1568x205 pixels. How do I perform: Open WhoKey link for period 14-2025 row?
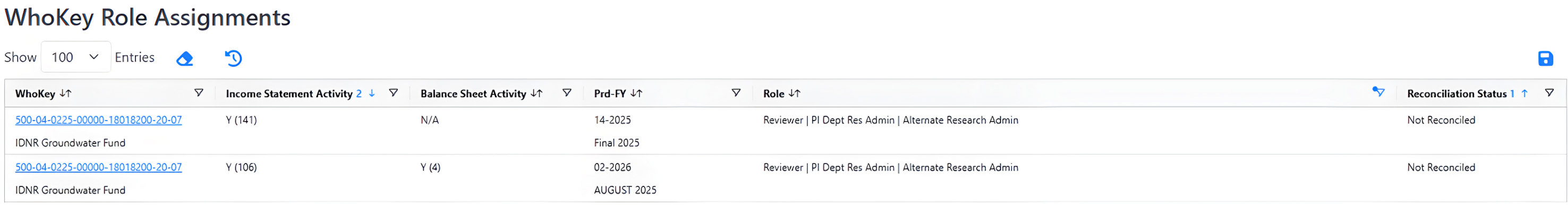coord(99,121)
